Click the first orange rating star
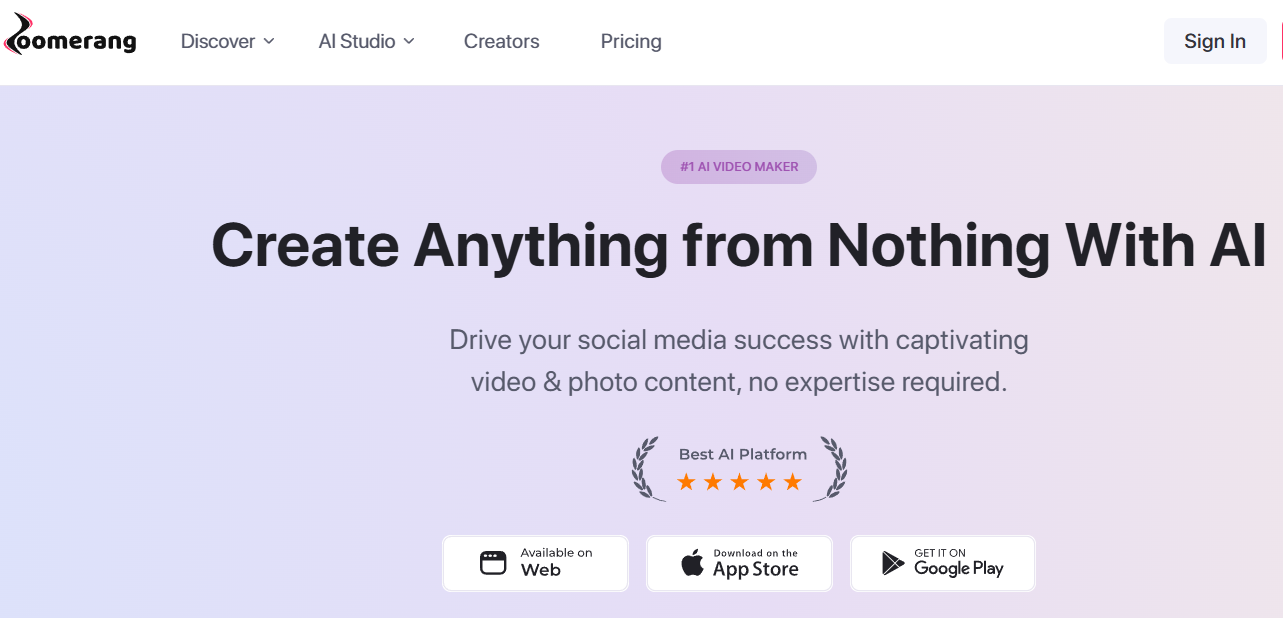This screenshot has height=618, width=1283. [x=686, y=482]
